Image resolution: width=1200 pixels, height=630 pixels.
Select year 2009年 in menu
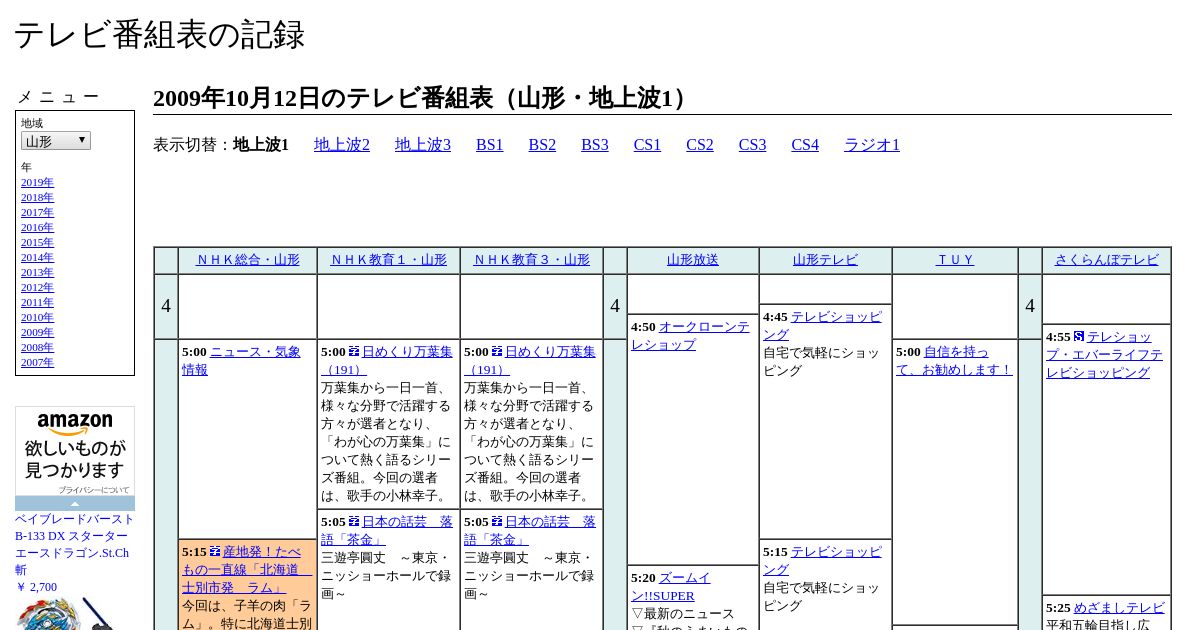(x=37, y=333)
